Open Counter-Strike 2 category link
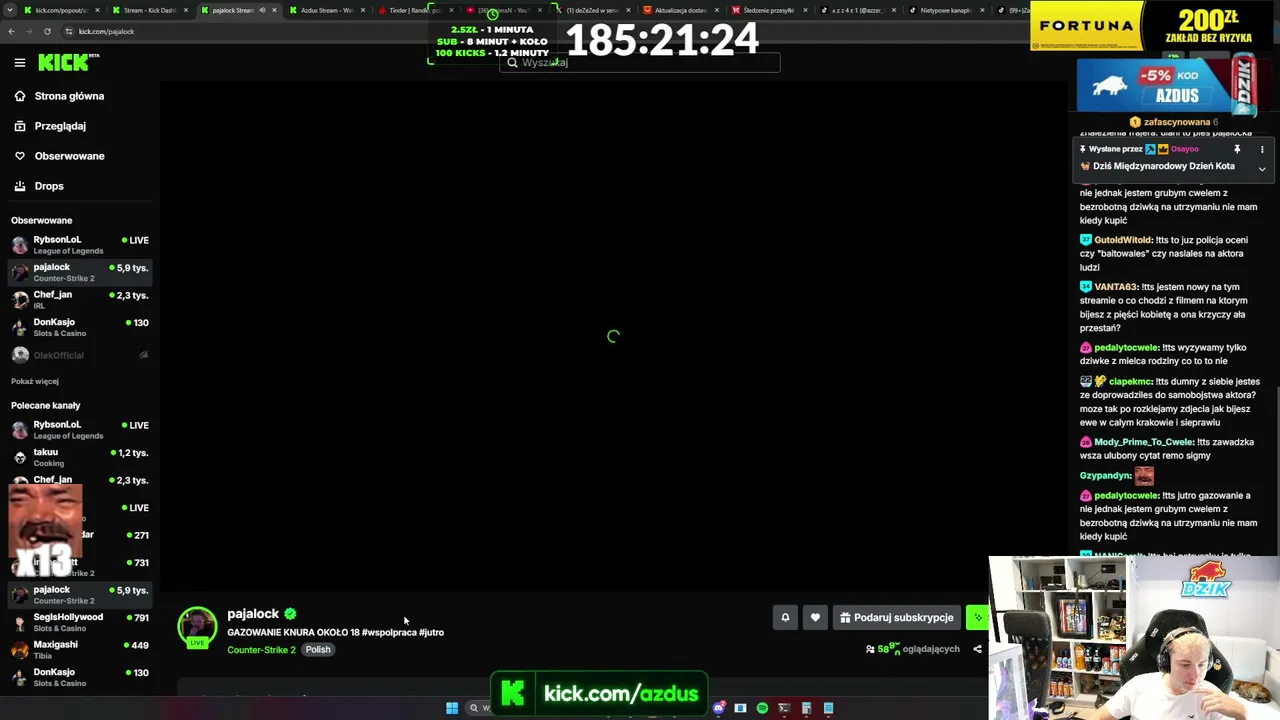The image size is (1280, 720). [x=261, y=650]
